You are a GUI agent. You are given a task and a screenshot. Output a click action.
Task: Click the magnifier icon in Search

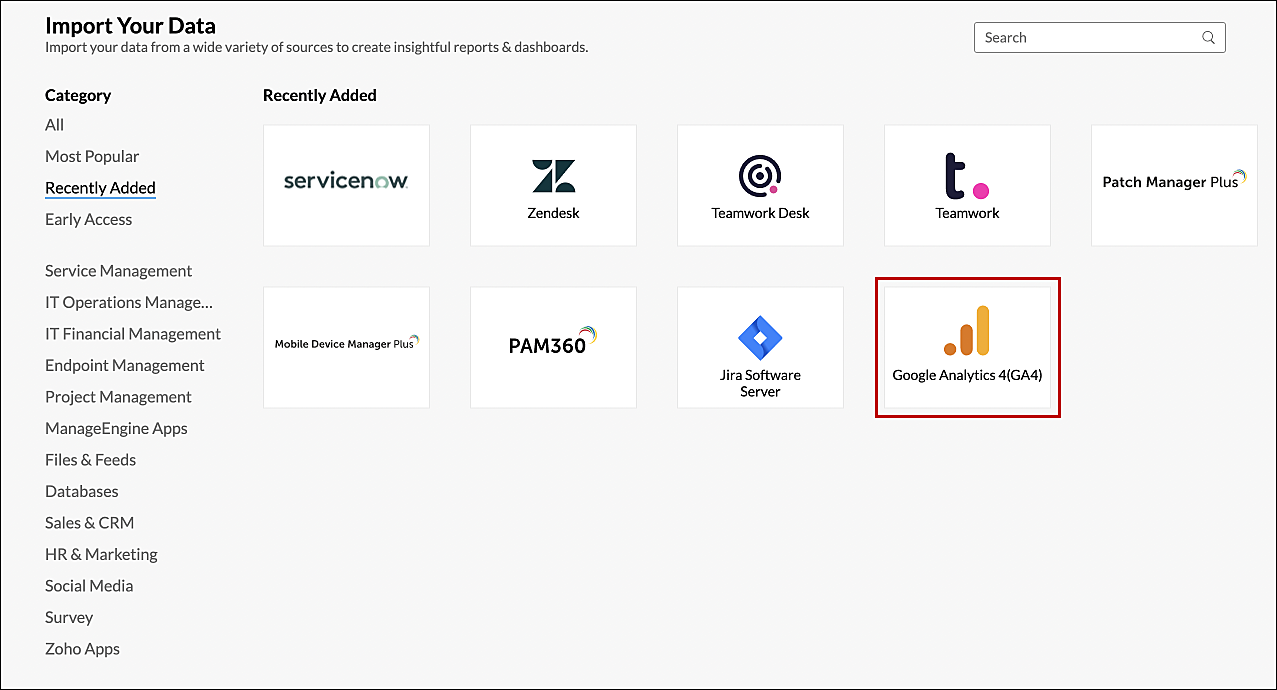pos(1208,38)
